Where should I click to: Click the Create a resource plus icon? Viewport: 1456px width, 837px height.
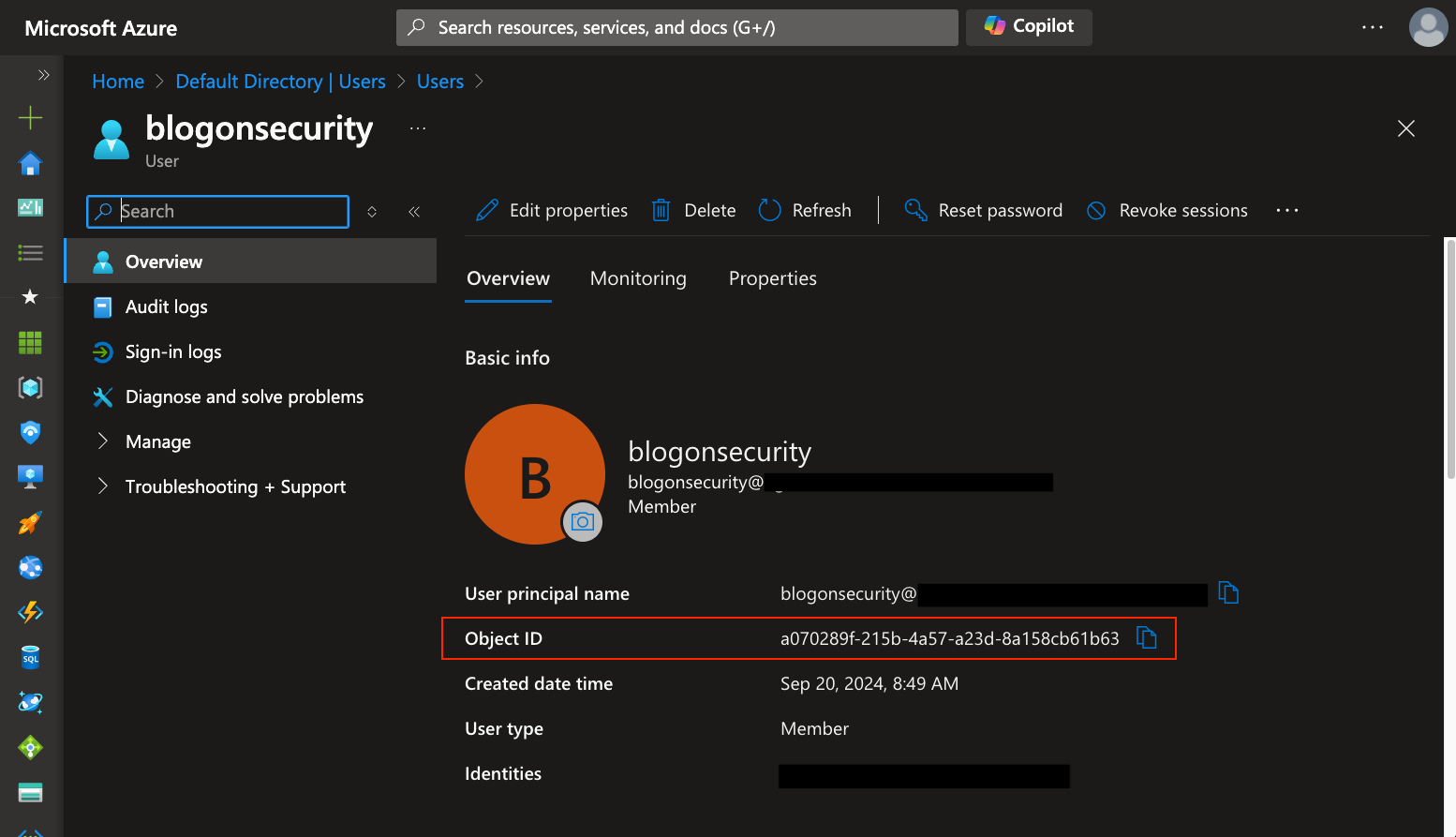(31, 117)
